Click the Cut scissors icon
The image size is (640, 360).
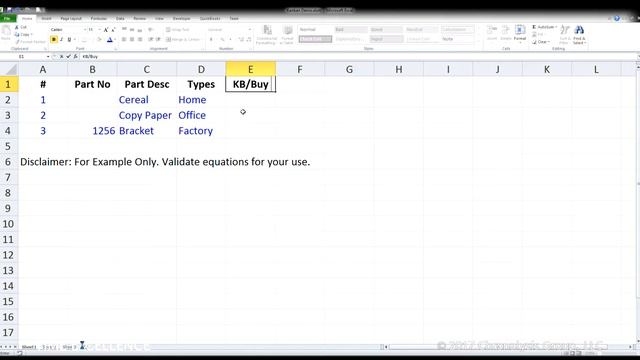[x=17, y=27]
